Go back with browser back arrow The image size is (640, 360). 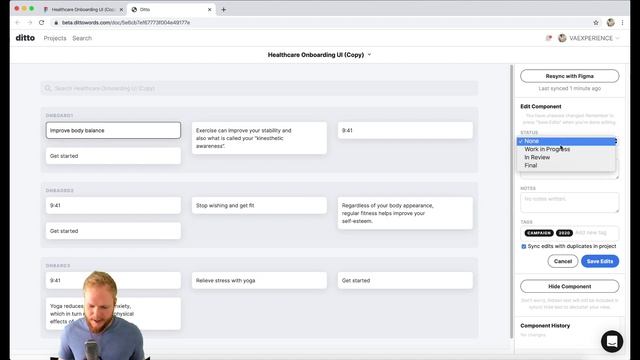[x=18, y=22]
